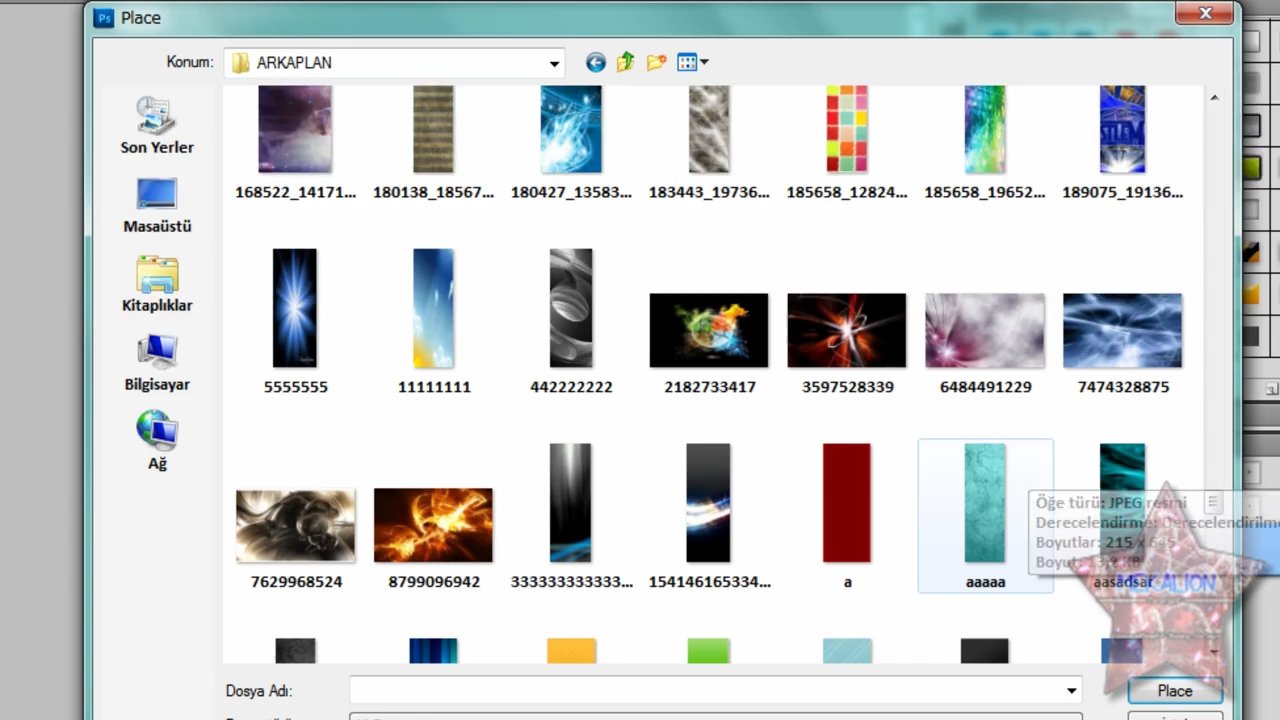1280x720 pixels.
Task: Select the image 2182733417
Action: point(709,330)
